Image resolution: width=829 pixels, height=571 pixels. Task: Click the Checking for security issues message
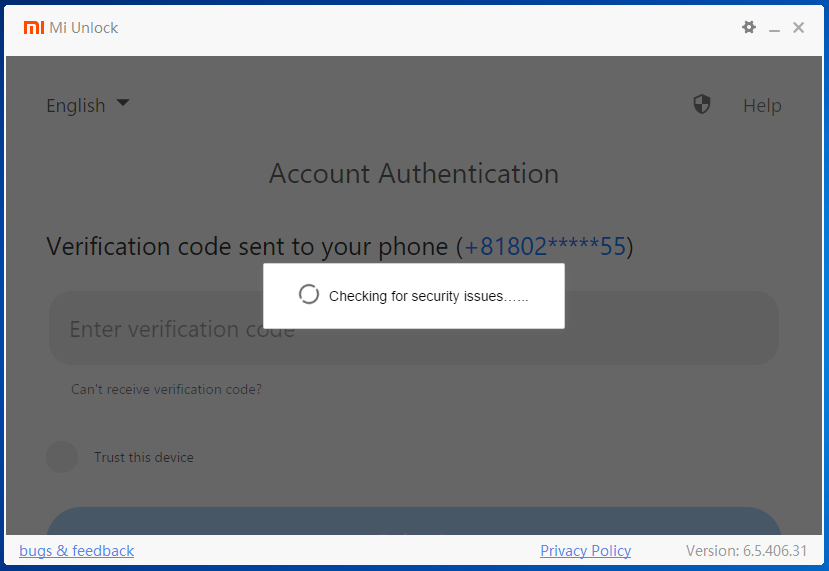(428, 296)
